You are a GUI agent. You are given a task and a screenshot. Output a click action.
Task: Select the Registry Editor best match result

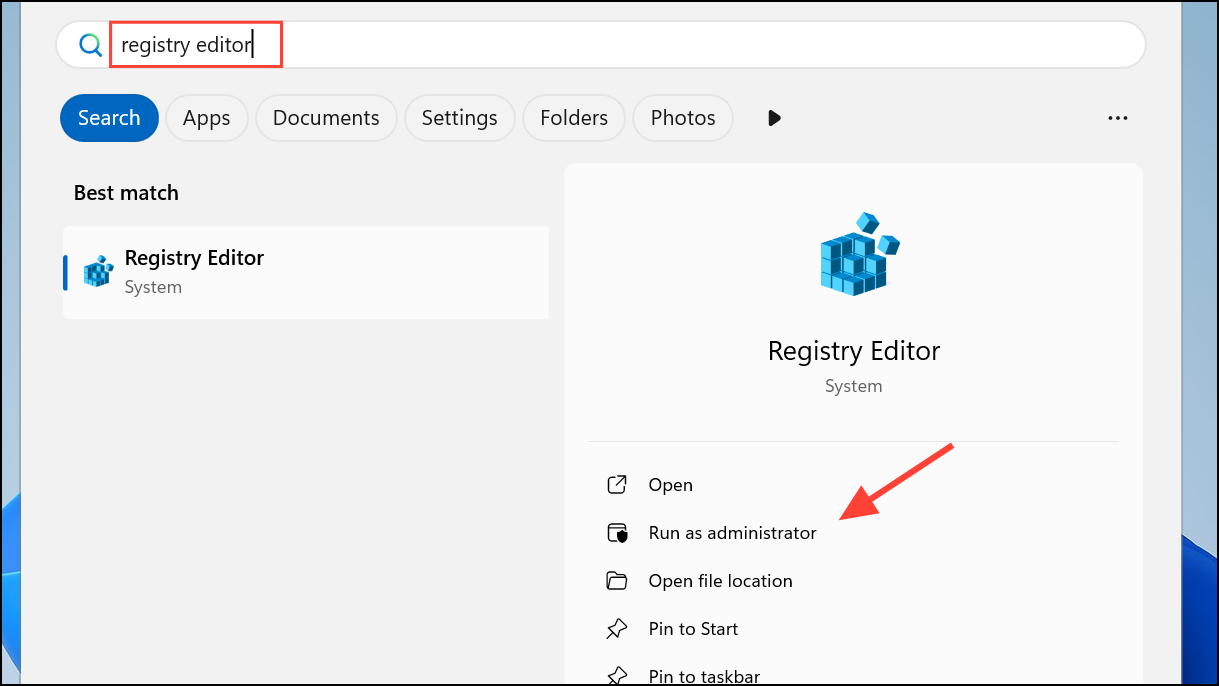[306, 272]
